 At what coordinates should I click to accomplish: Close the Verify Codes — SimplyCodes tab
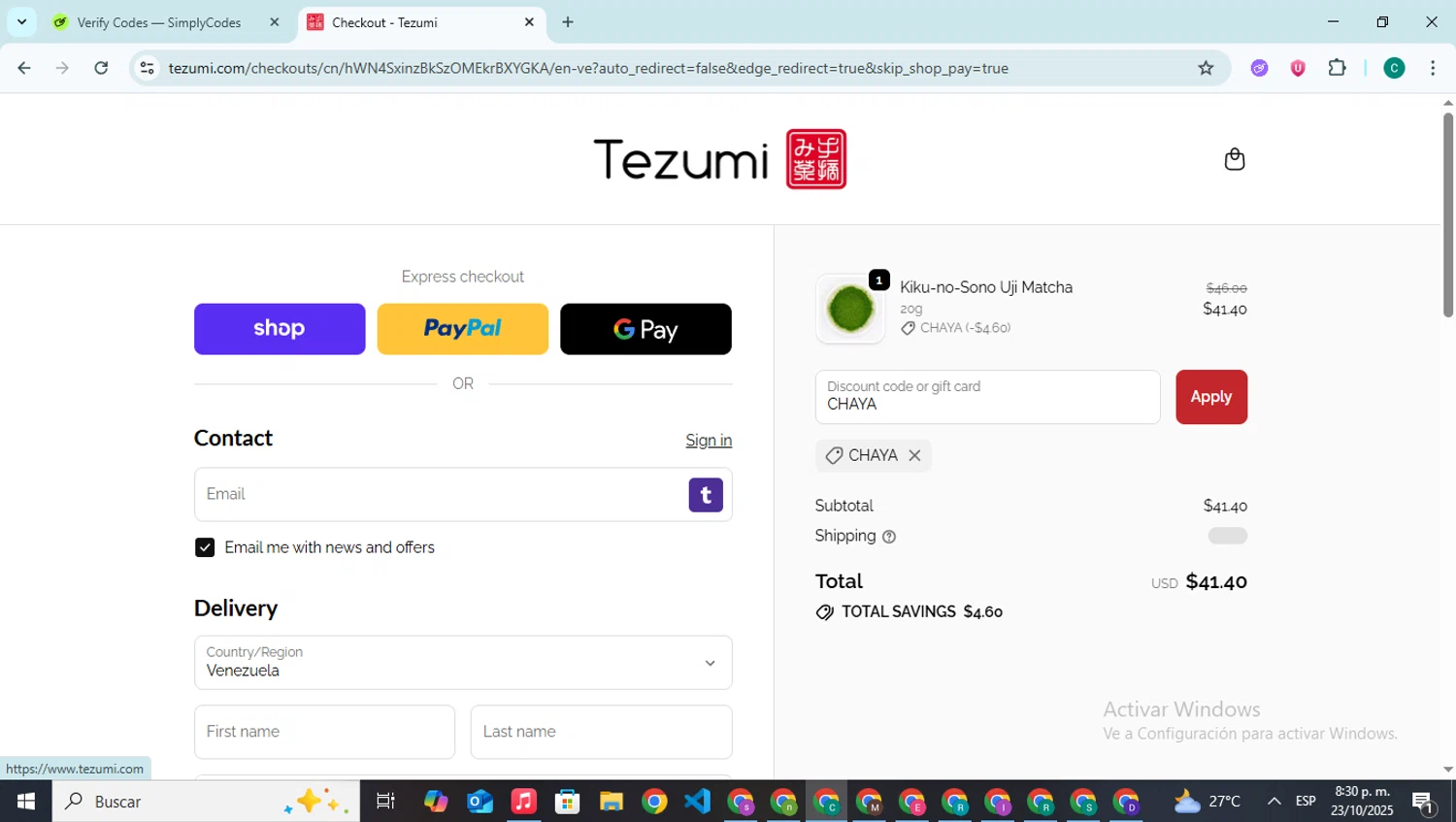275,22
